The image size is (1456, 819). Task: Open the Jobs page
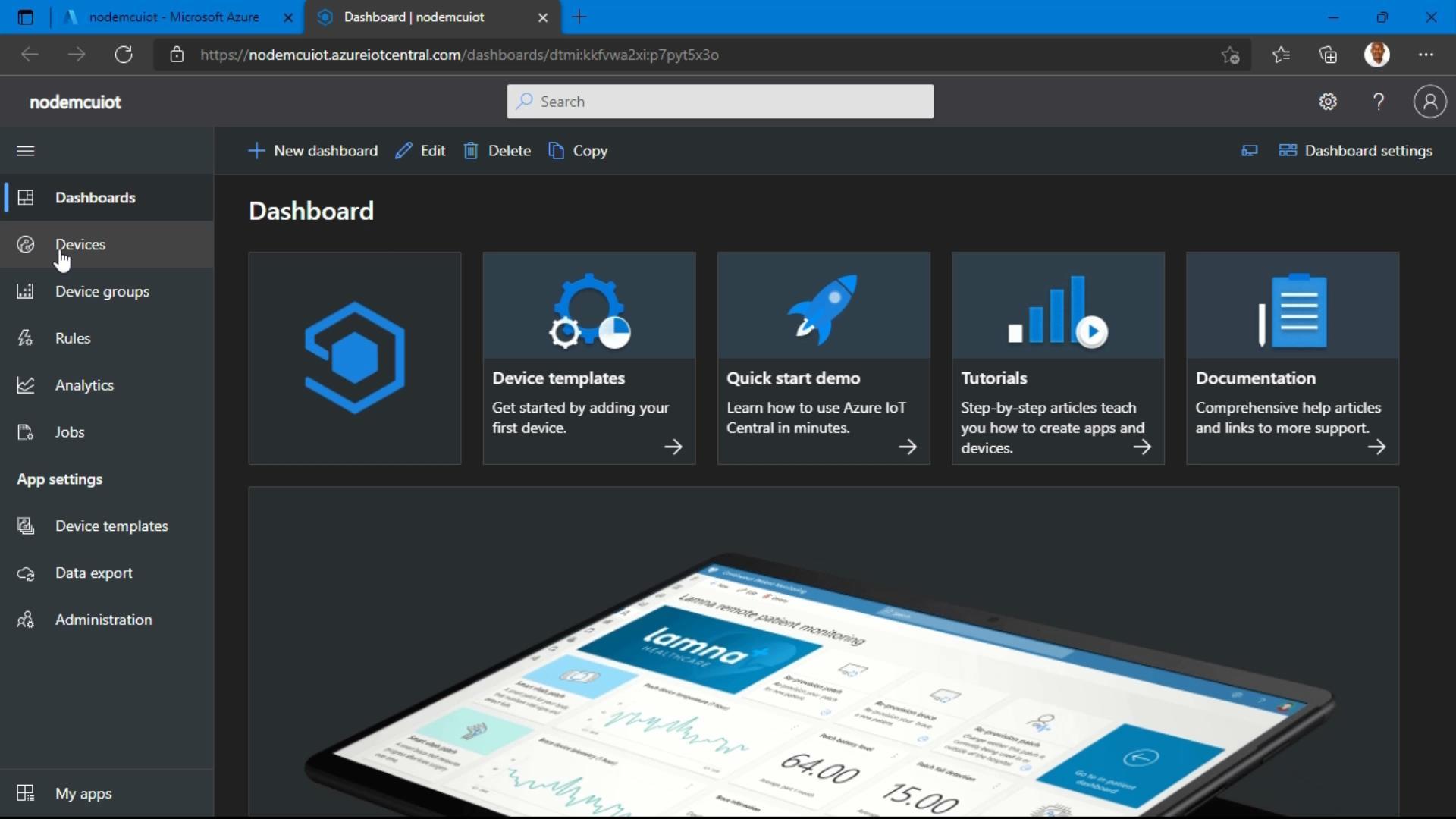click(70, 432)
